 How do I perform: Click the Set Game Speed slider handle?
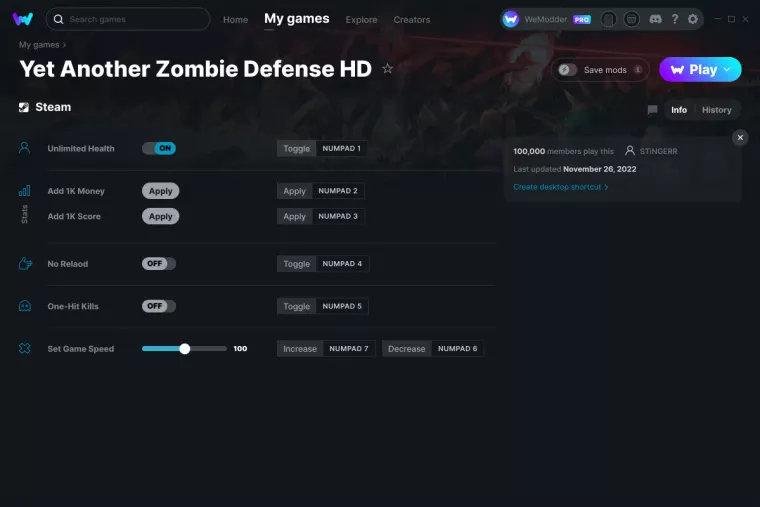(x=185, y=349)
